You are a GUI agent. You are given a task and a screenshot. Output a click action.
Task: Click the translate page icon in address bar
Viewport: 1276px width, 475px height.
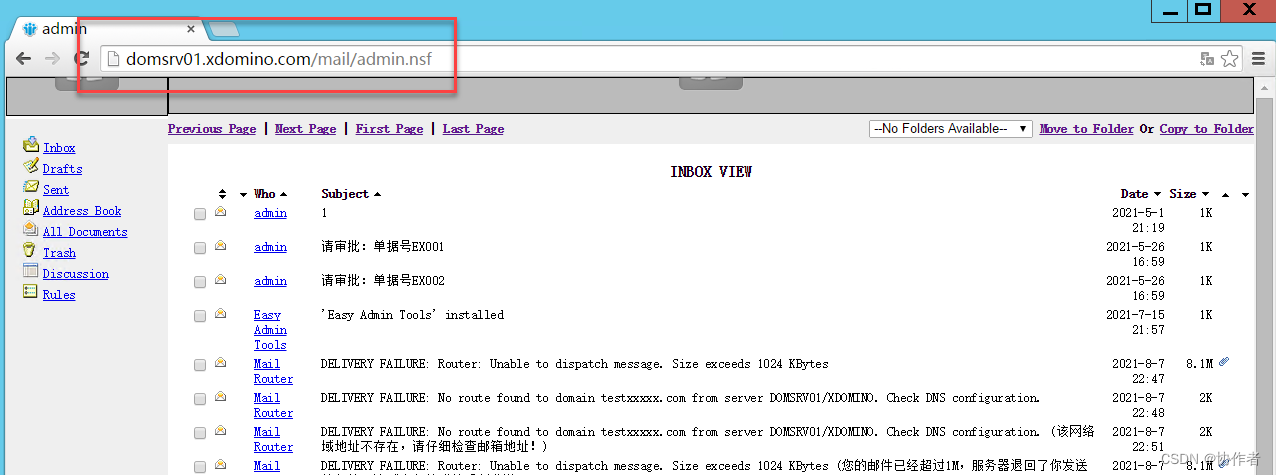click(1208, 59)
